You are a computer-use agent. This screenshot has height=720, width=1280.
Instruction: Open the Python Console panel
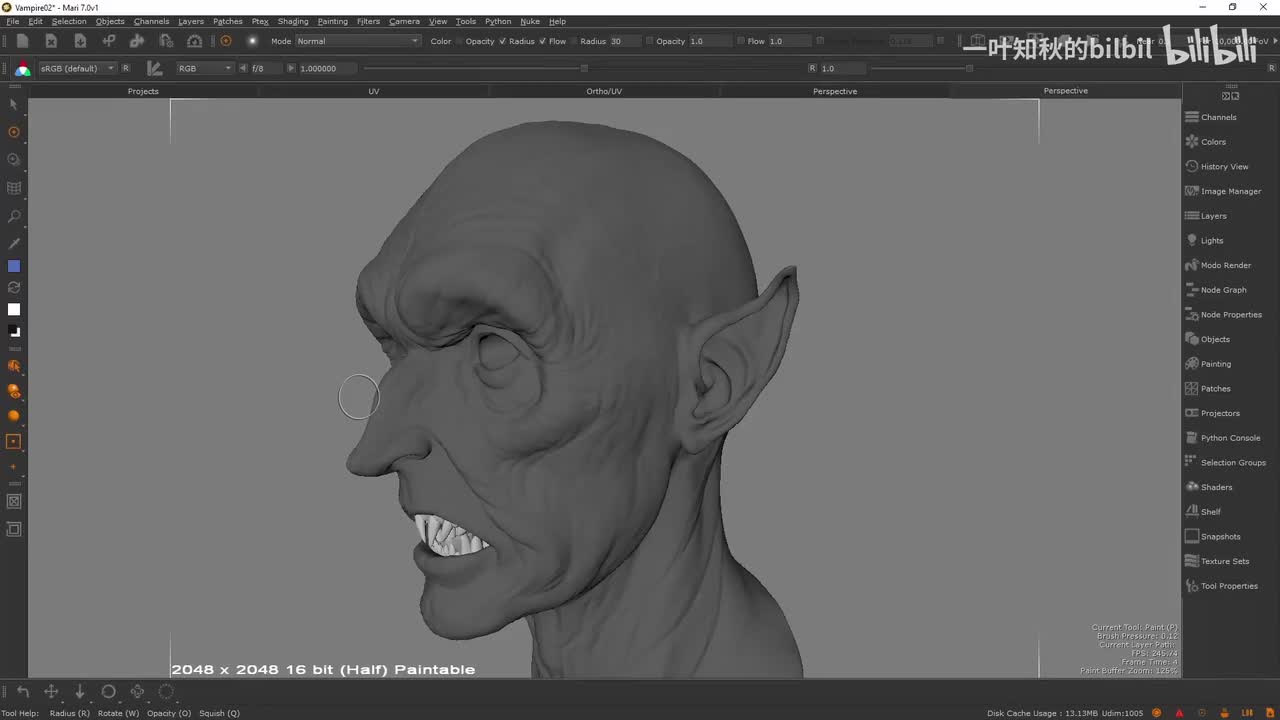pyautogui.click(x=1230, y=438)
